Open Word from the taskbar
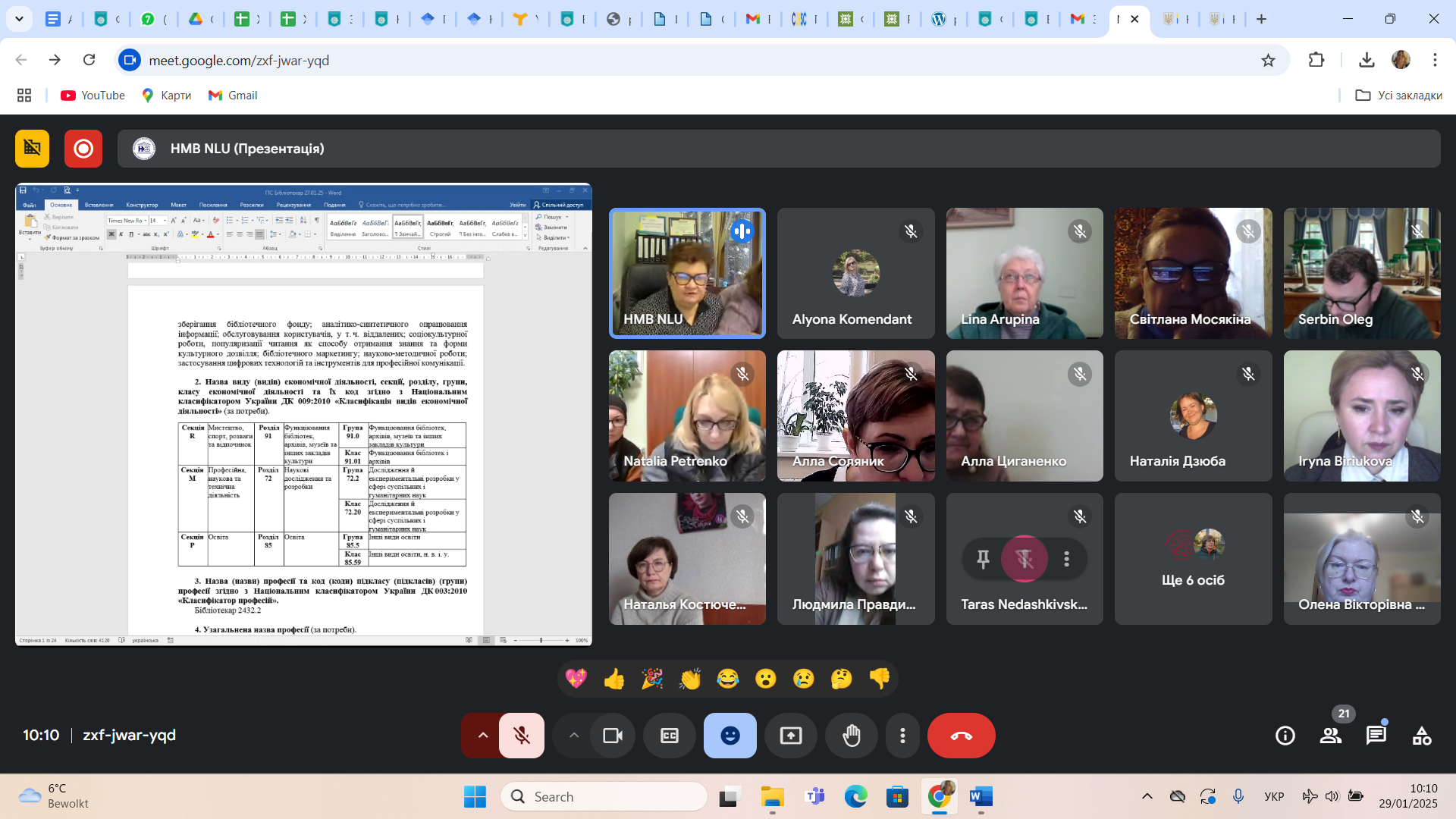1456x819 pixels. tap(981, 797)
